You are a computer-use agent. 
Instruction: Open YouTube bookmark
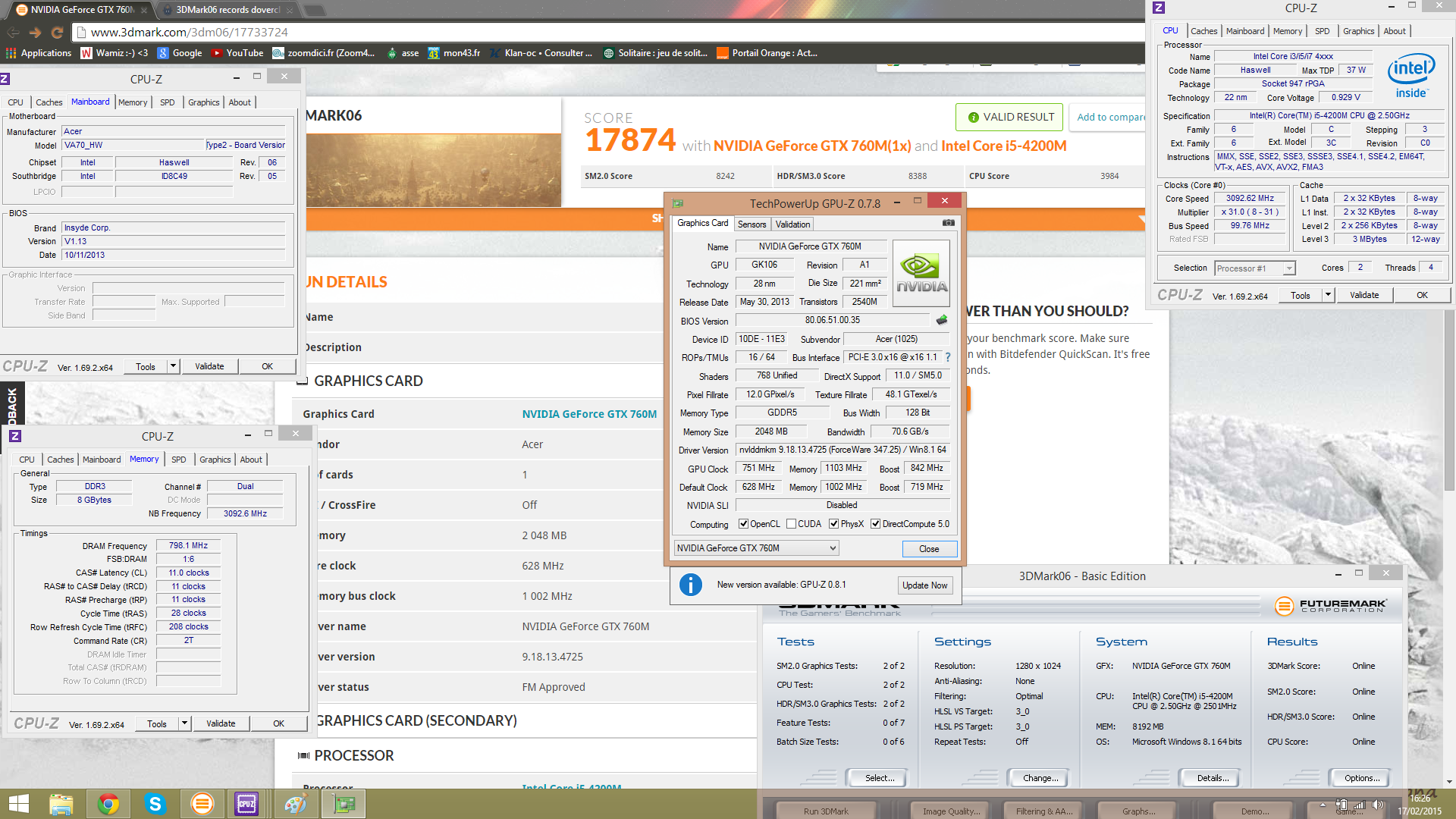tap(237, 53)
